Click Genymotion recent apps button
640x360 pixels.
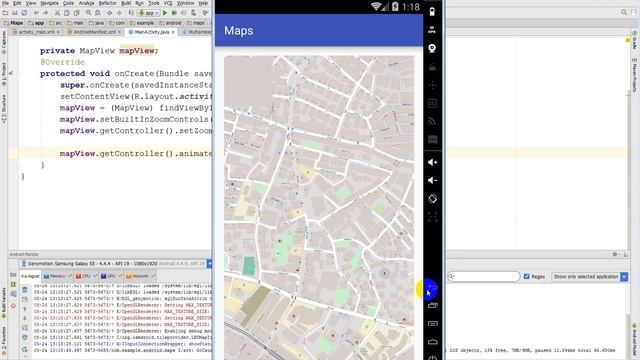coord(432,305)
